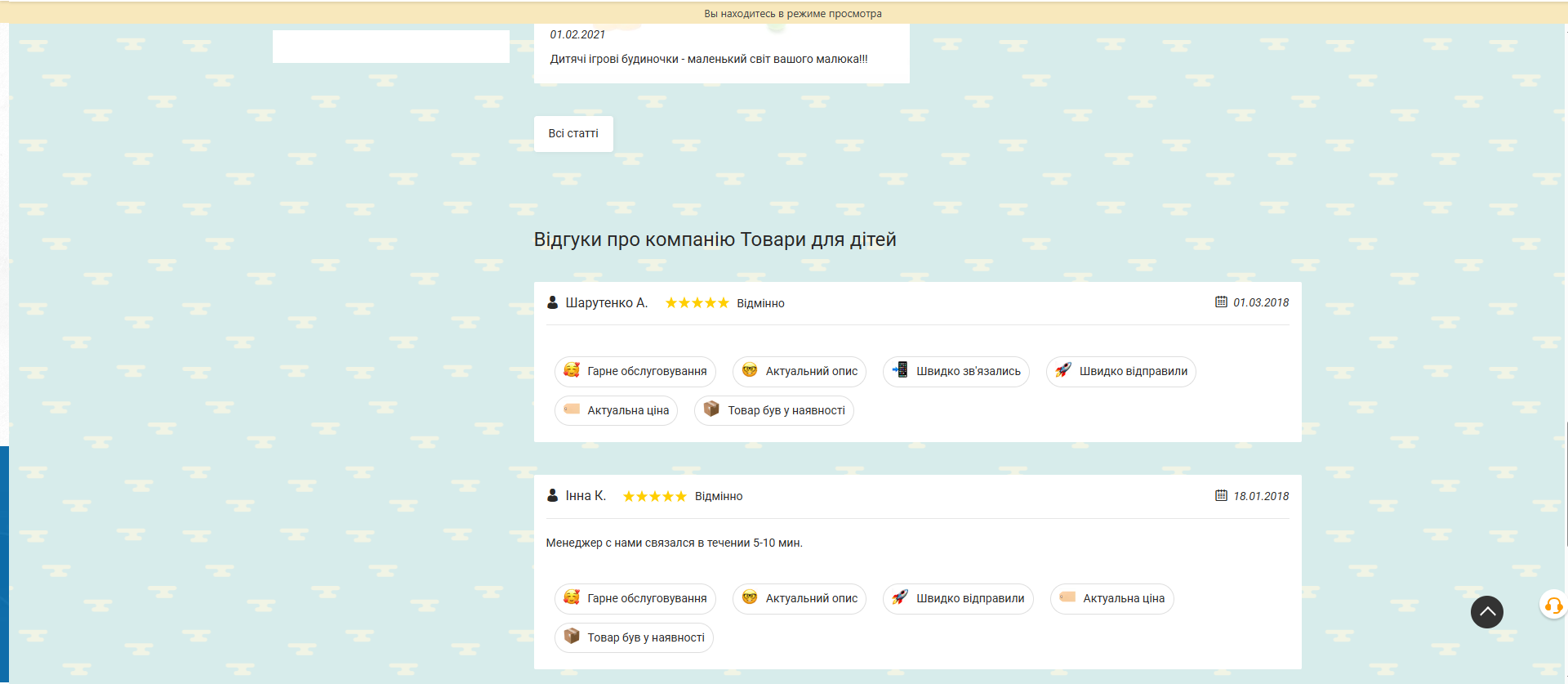1568x684 pixels.
Task: Click the calendar icon next to 01.03.2018
Action: (1221, 302)
